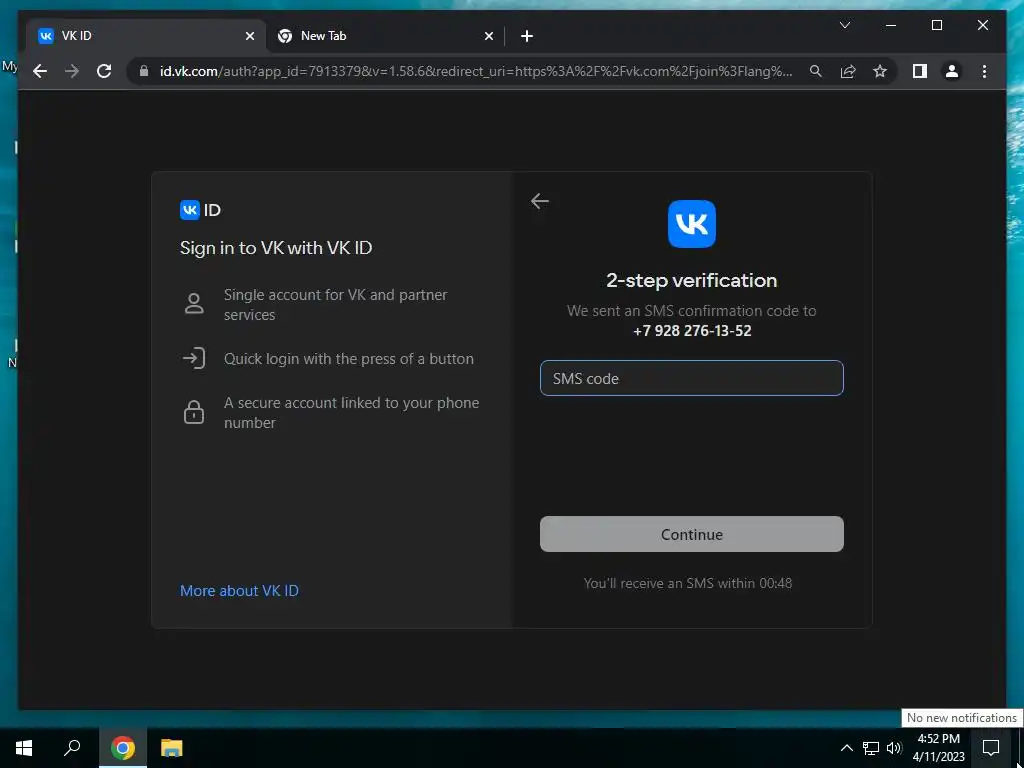Open the Windows Start menu
Image resolution: width=1024 pixels, height=768 pixels.
(x=24, y=747)
